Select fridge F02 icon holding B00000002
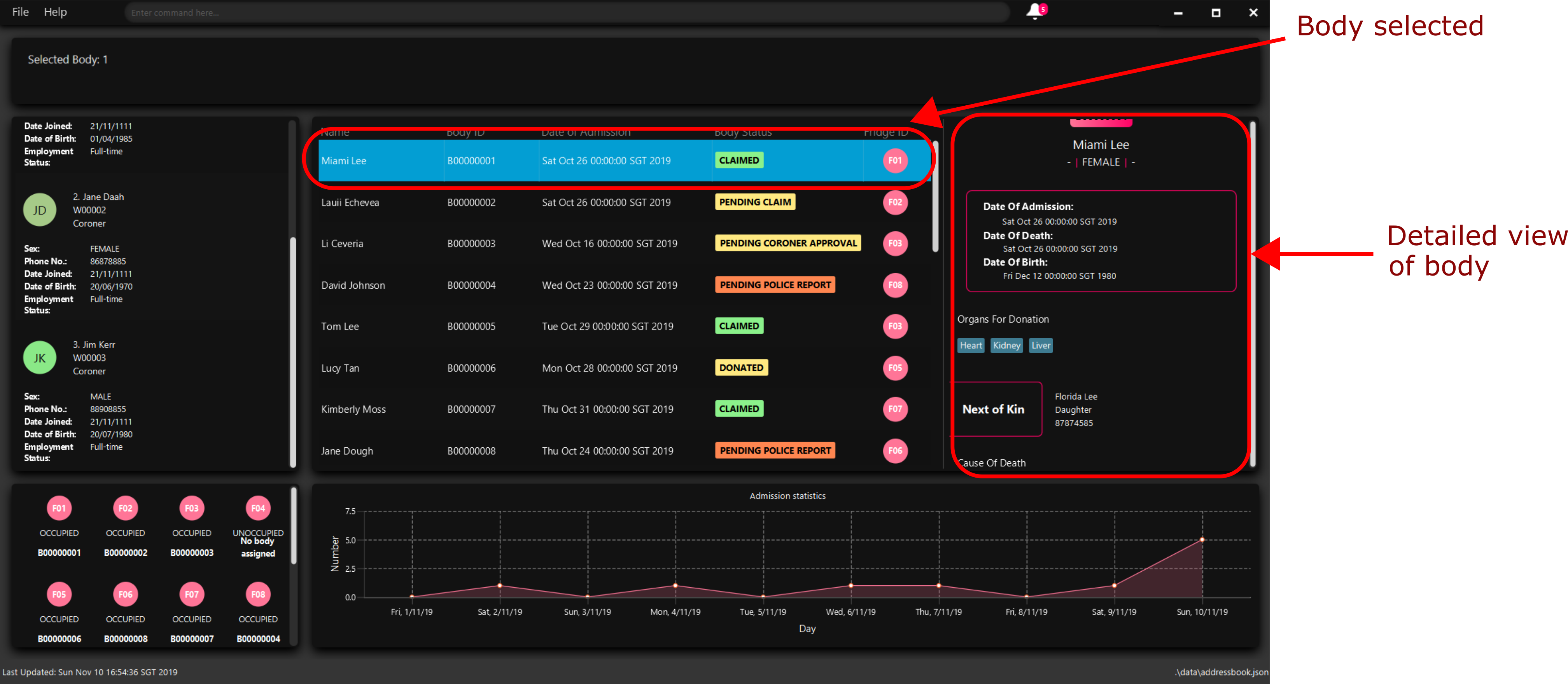The width and height of the screenshot is (1568, 684). click(125, 508)
